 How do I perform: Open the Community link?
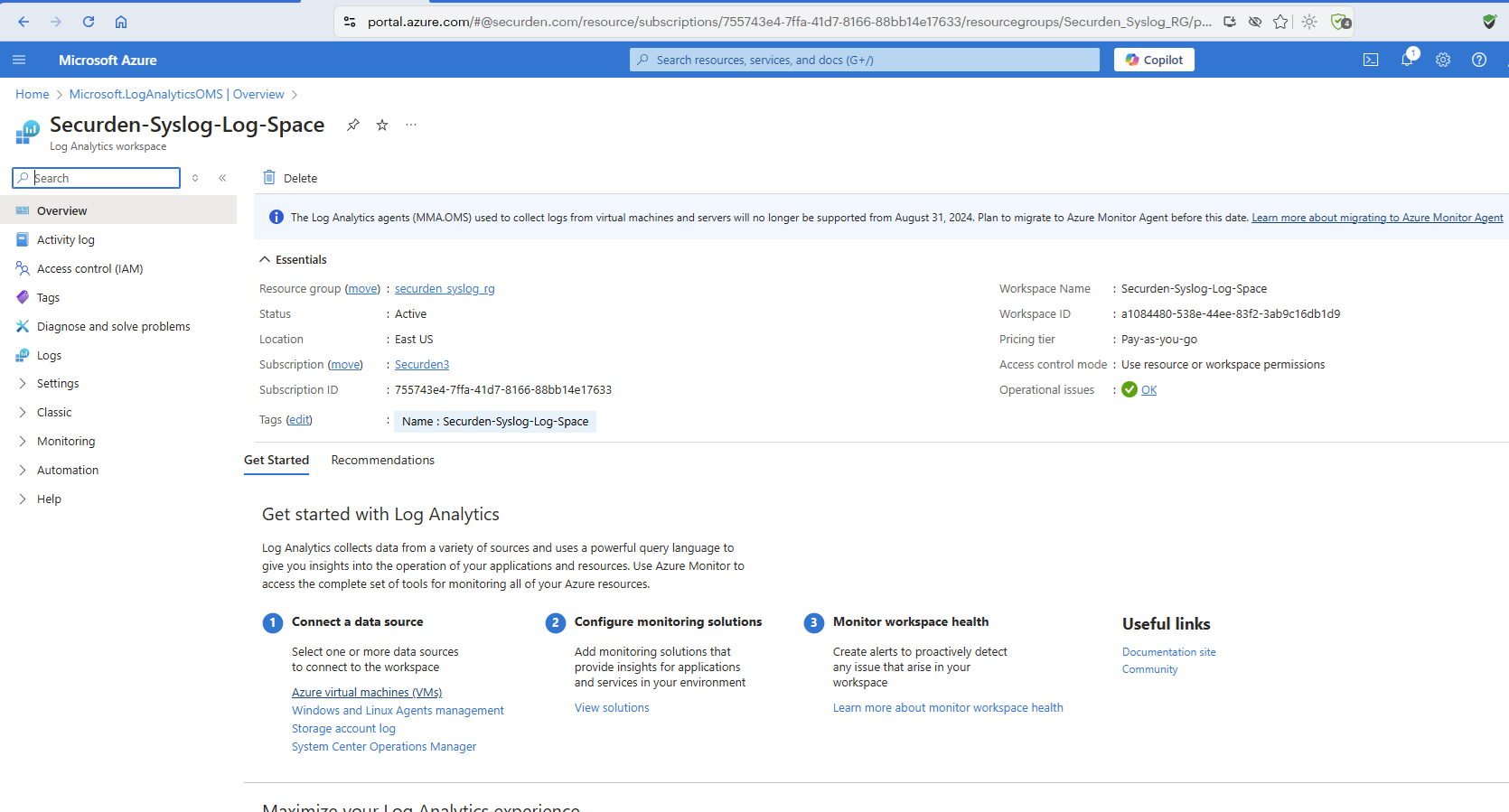click(1150, 669)
